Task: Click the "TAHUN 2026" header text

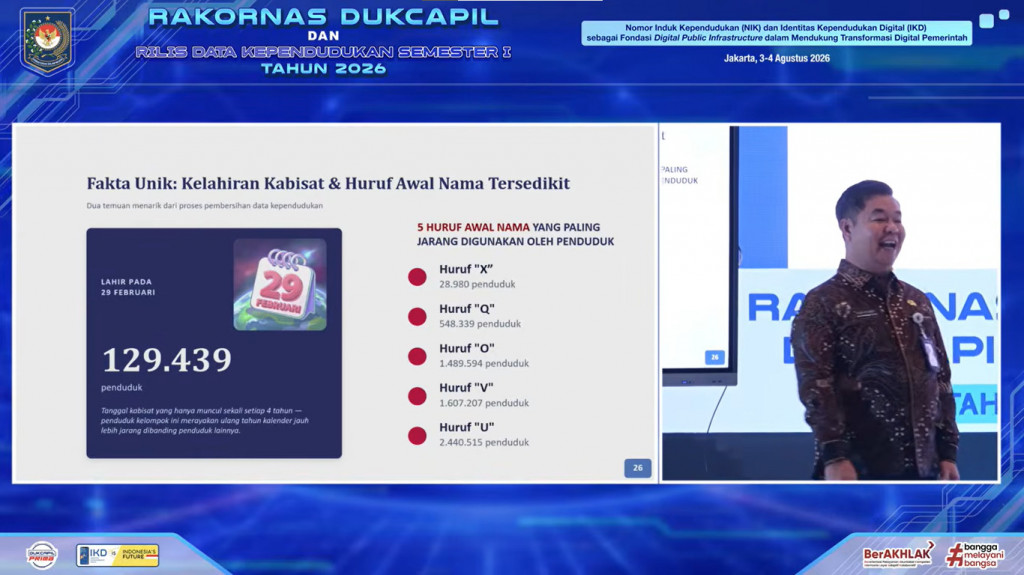Action: click(x=324, y=69)
